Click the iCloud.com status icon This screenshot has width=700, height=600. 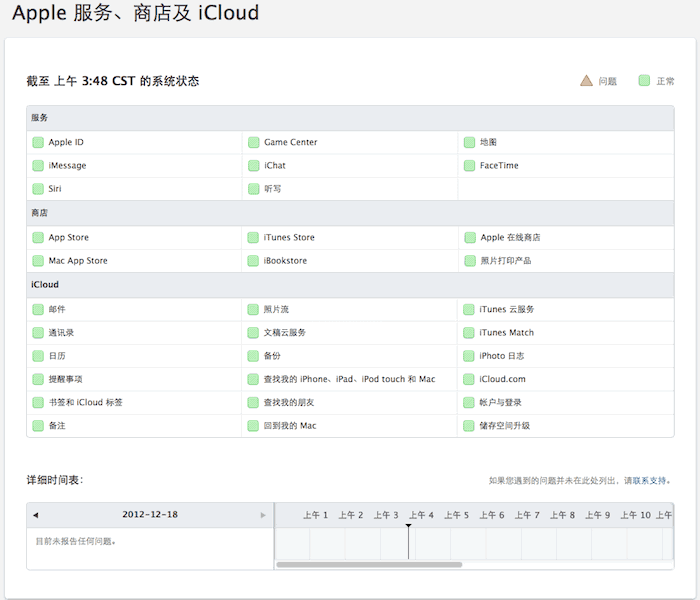pos(468,379)
